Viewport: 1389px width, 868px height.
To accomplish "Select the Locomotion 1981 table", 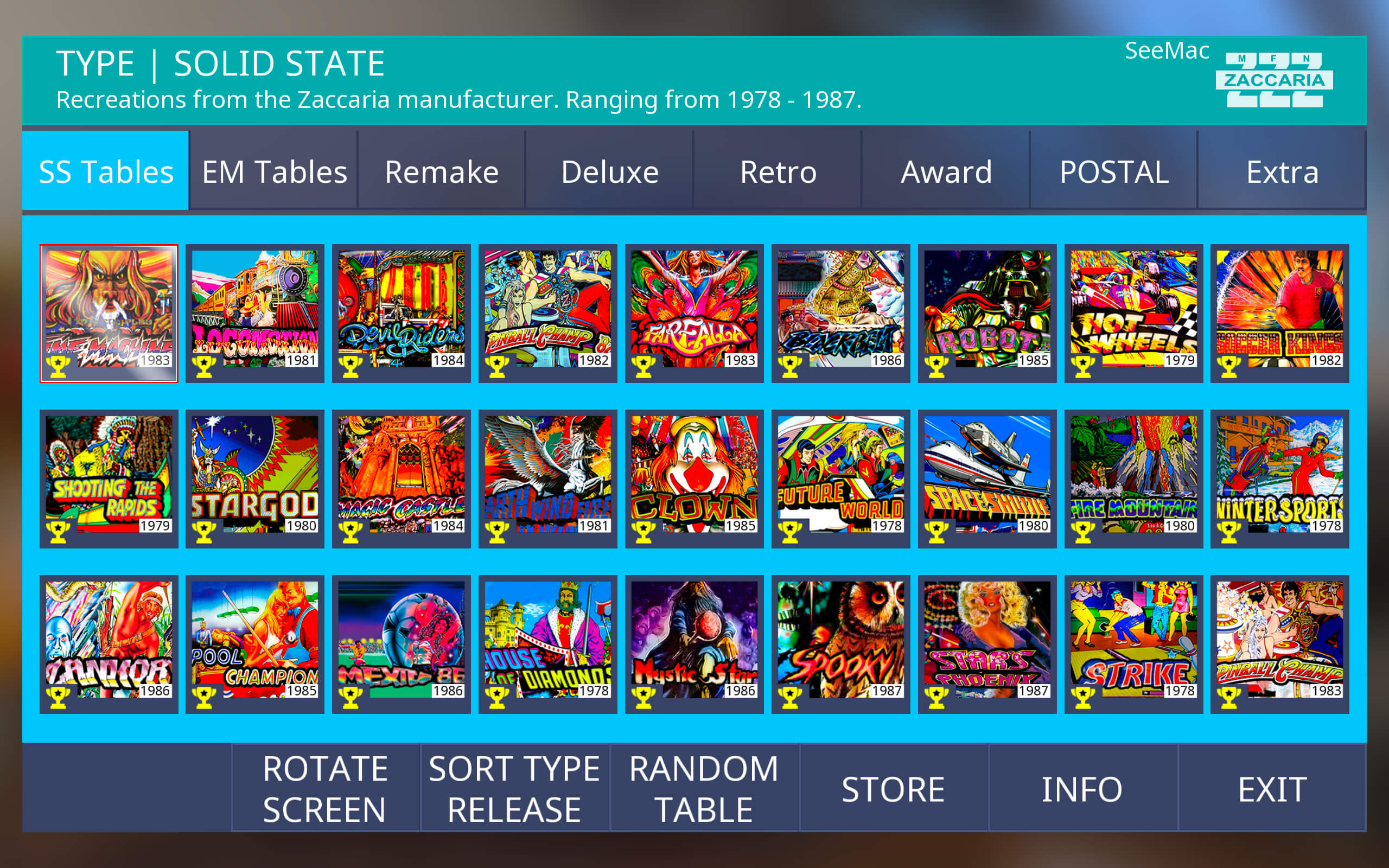I will [x=255, y=314].
